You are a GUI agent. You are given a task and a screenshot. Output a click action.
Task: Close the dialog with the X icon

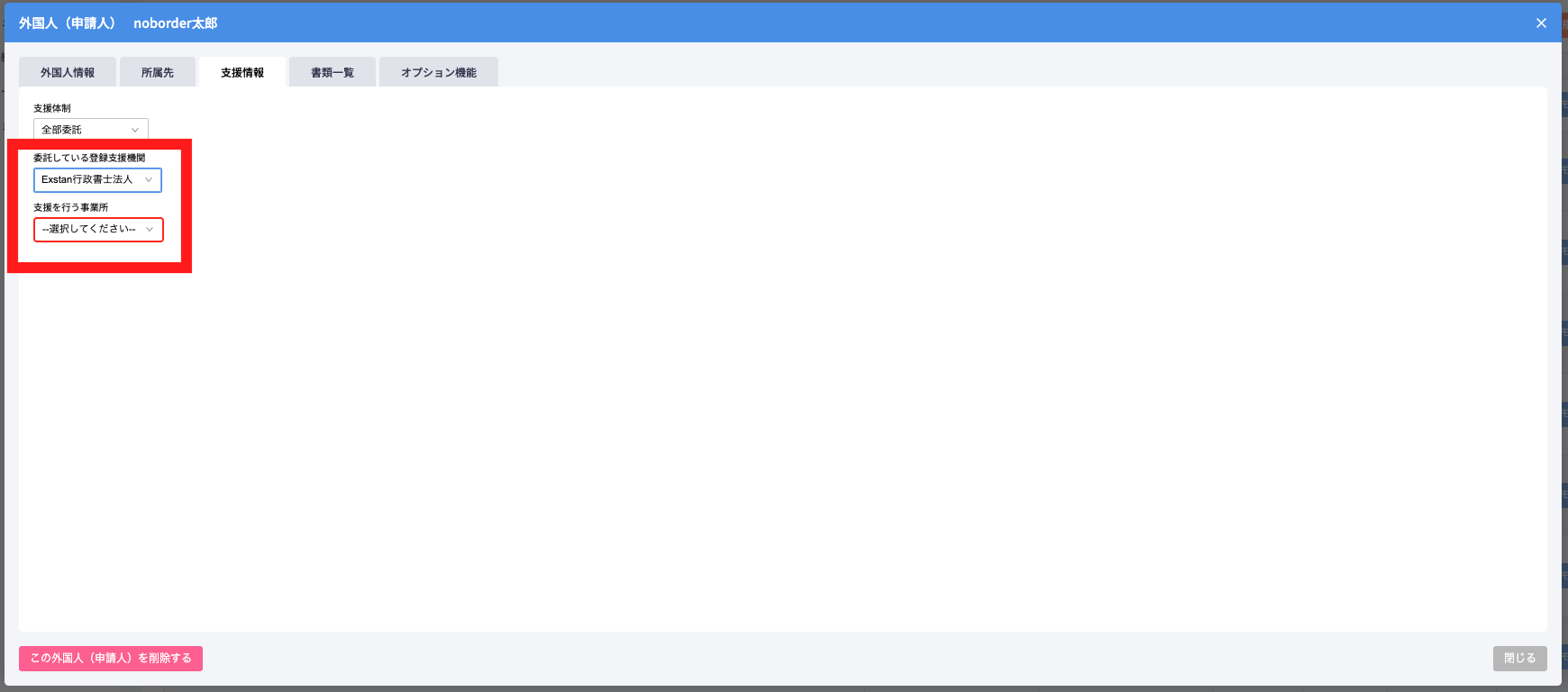tap(1541, 23)
